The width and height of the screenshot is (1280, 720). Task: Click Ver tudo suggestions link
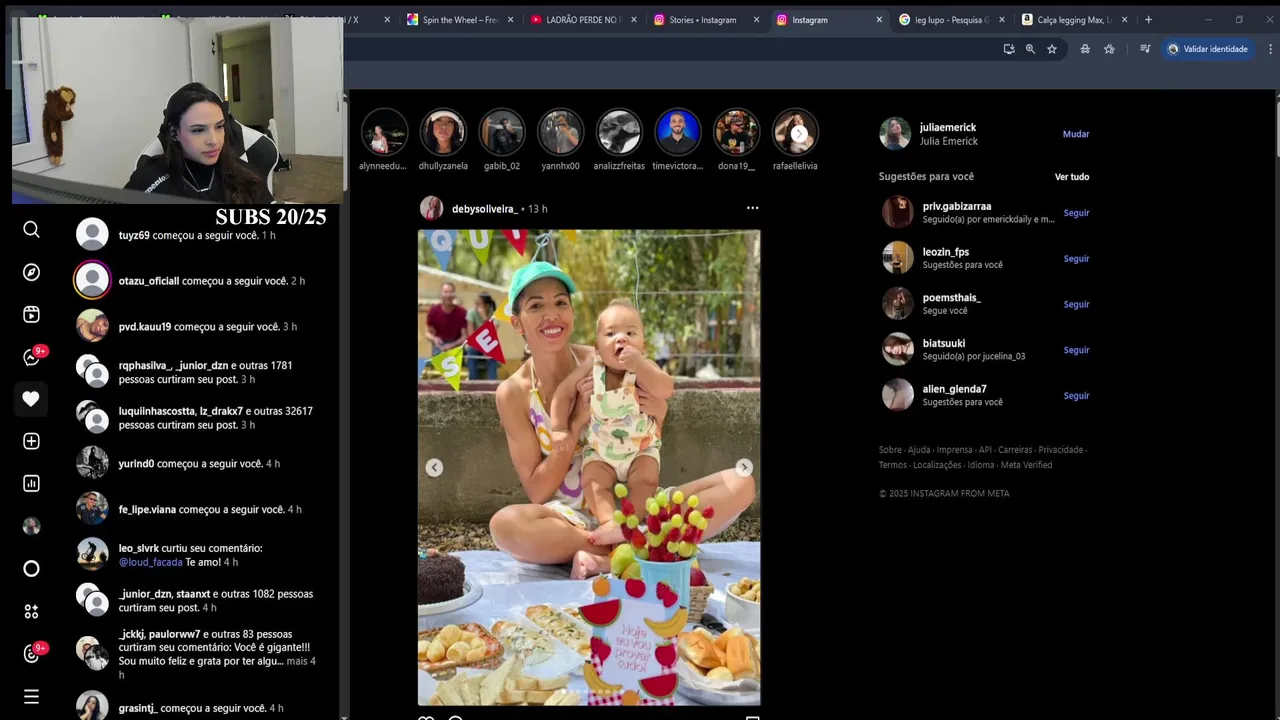1072,177
